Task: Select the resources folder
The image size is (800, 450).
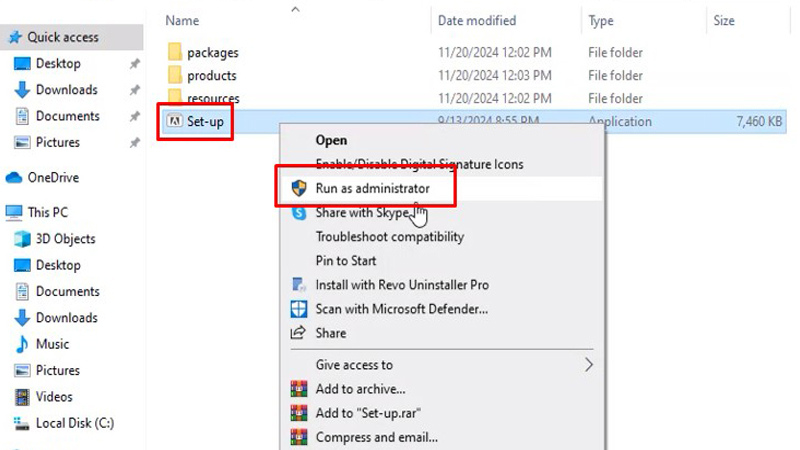Action: 213,98
